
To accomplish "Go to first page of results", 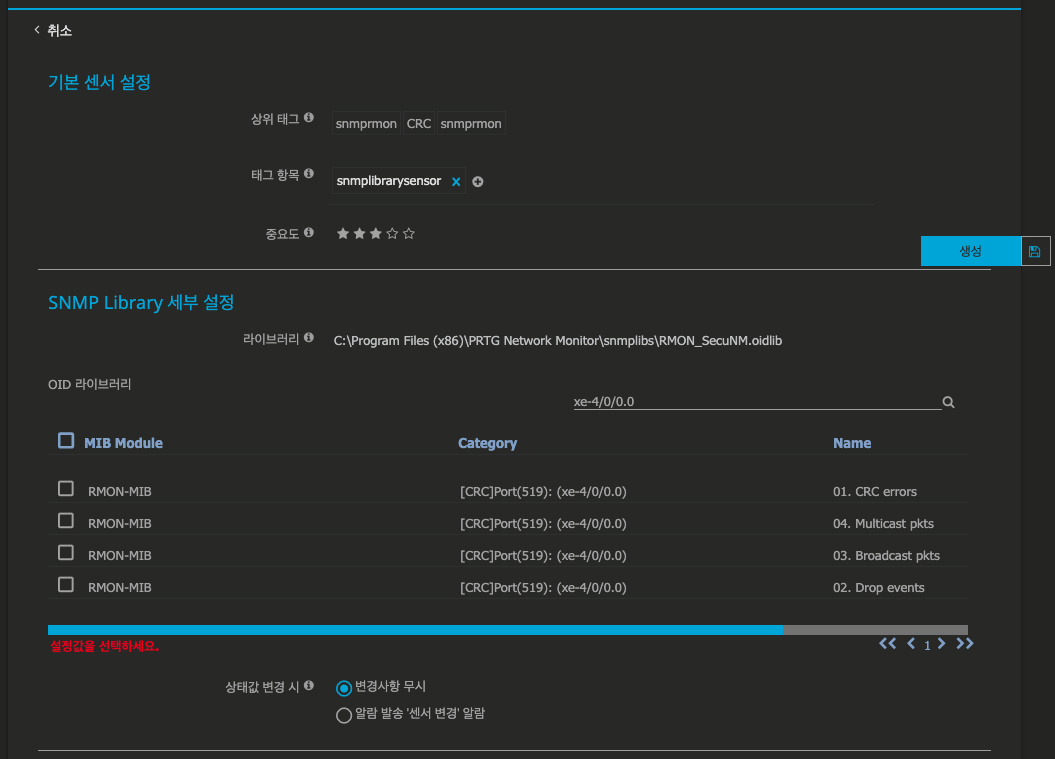I will 887,644.
